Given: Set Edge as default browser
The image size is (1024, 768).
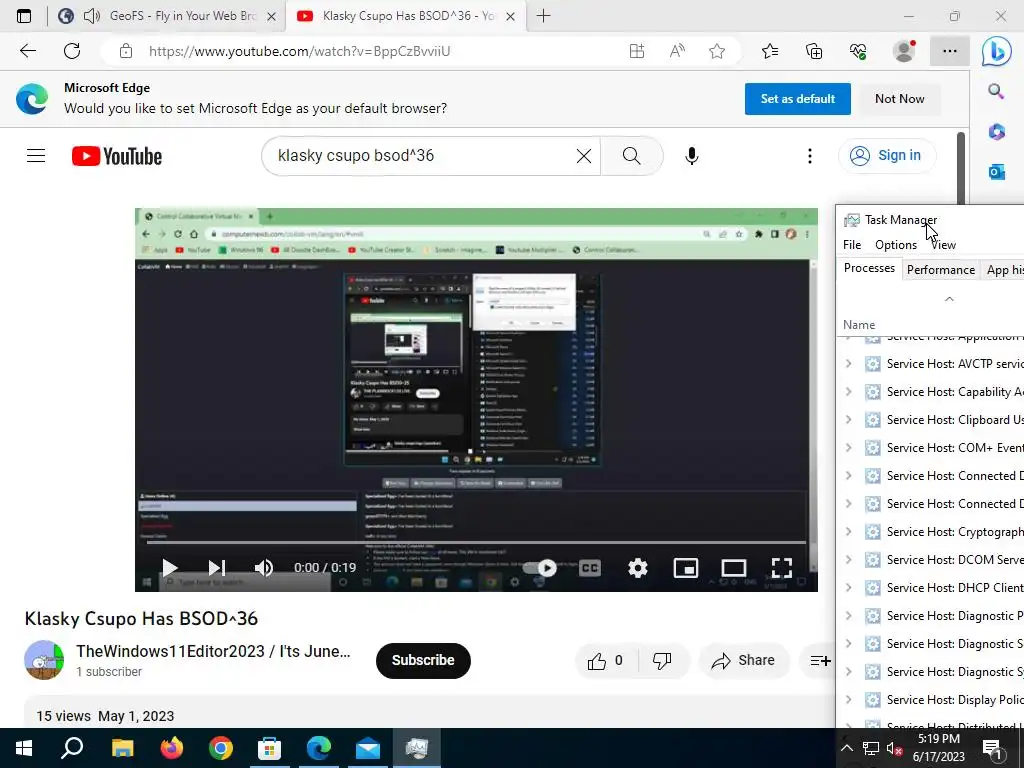Looking at the screenshot, I should point(797,99).
